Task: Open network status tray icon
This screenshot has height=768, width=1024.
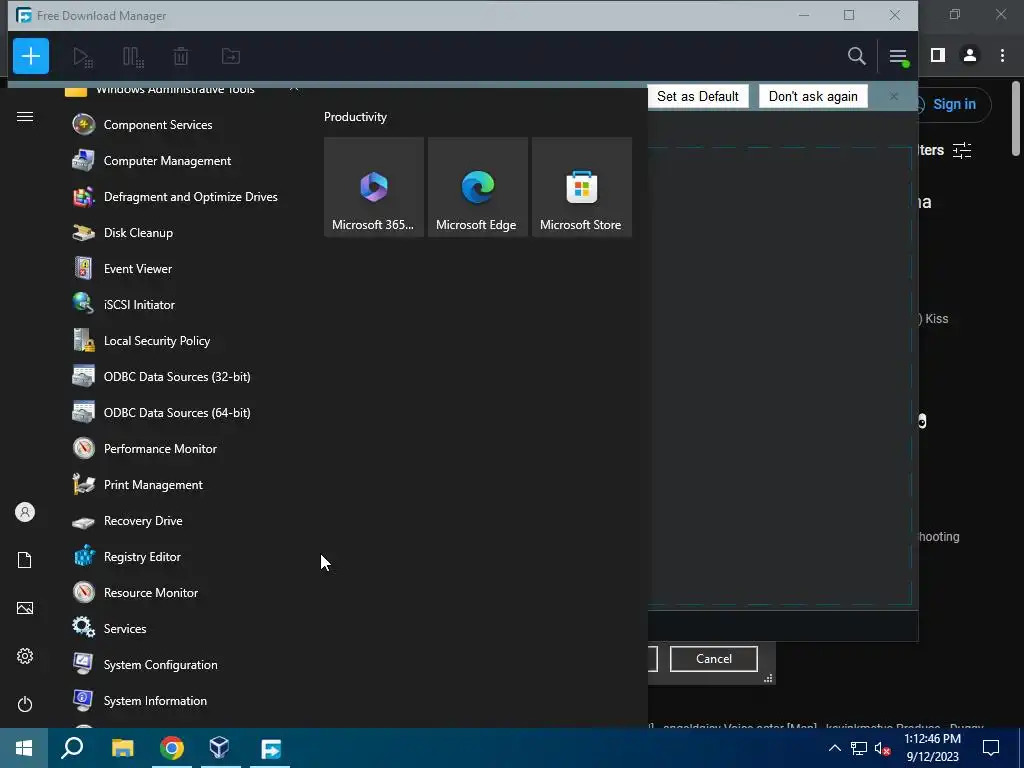Action: [x=859, y=748]
